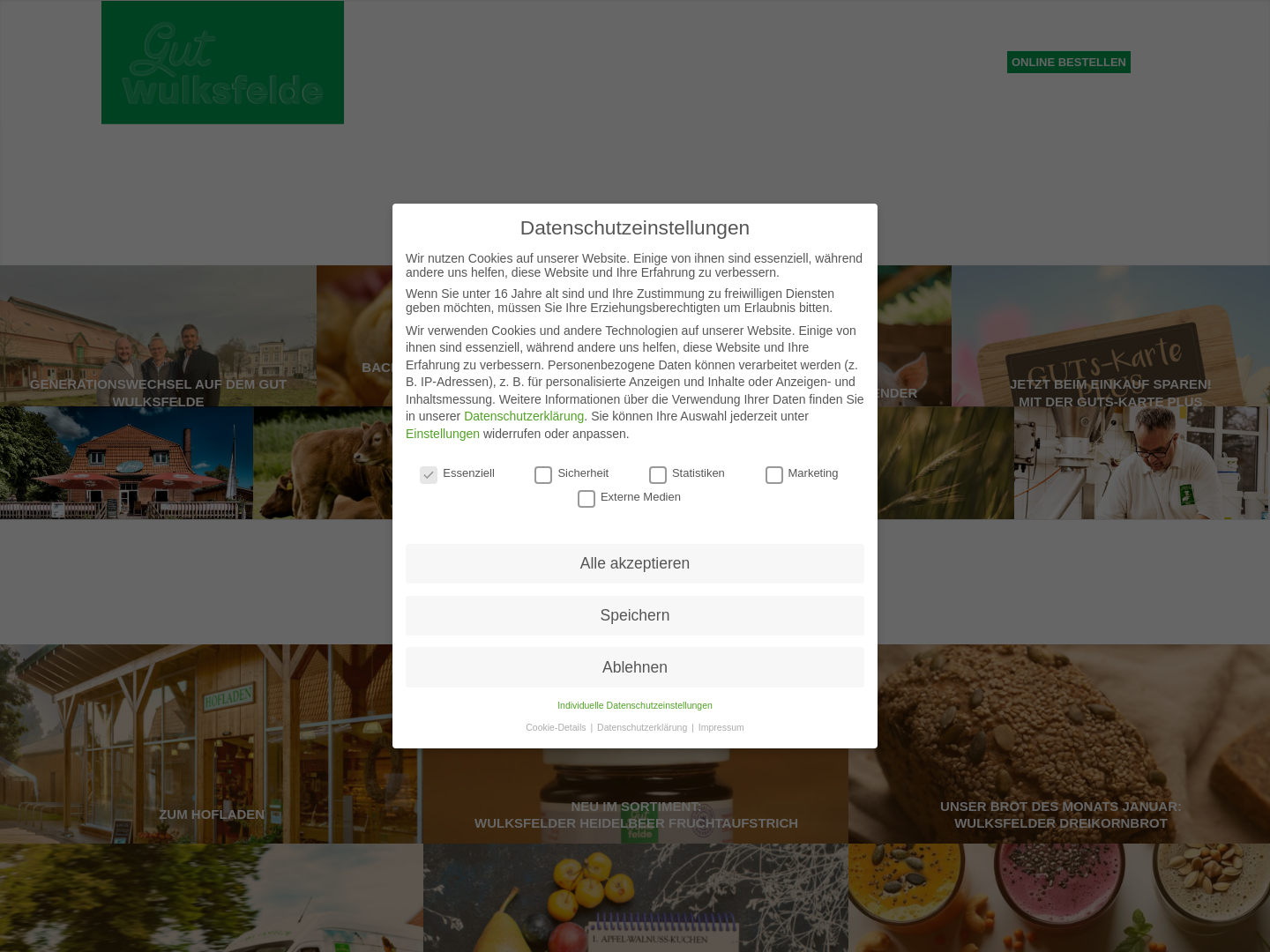Click the Ablehnen button

635,667
